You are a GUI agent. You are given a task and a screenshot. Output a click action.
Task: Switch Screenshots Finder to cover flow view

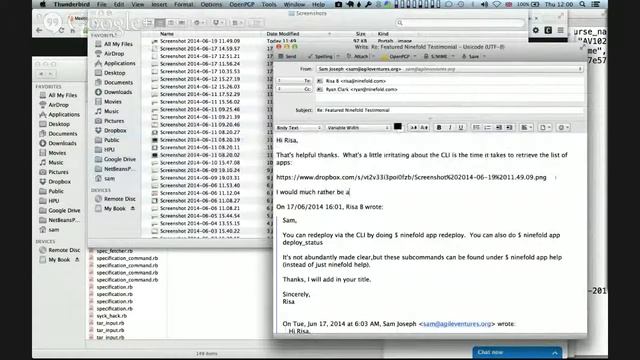tap(182, 22)
